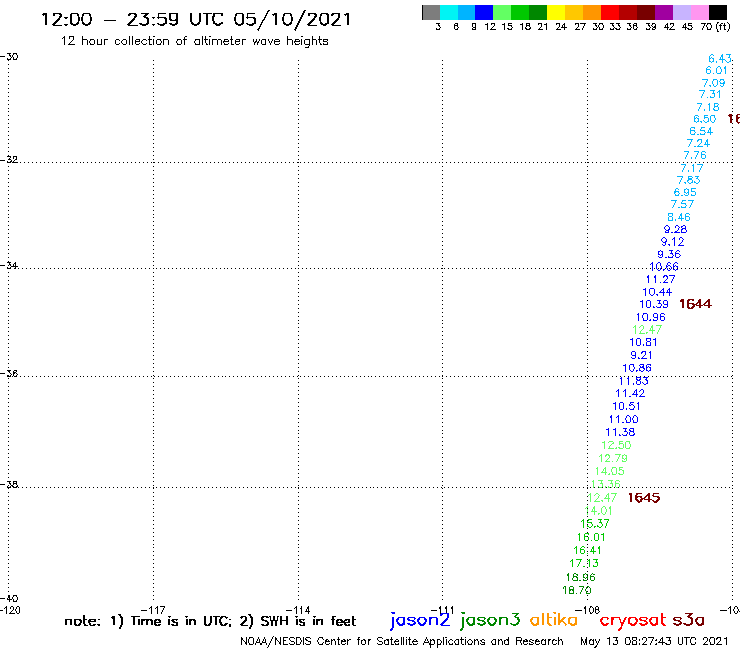This screenshot has height=650, width=740.
Task: Click the 10.96 wave height value
Action: click(x=650, y=318)
